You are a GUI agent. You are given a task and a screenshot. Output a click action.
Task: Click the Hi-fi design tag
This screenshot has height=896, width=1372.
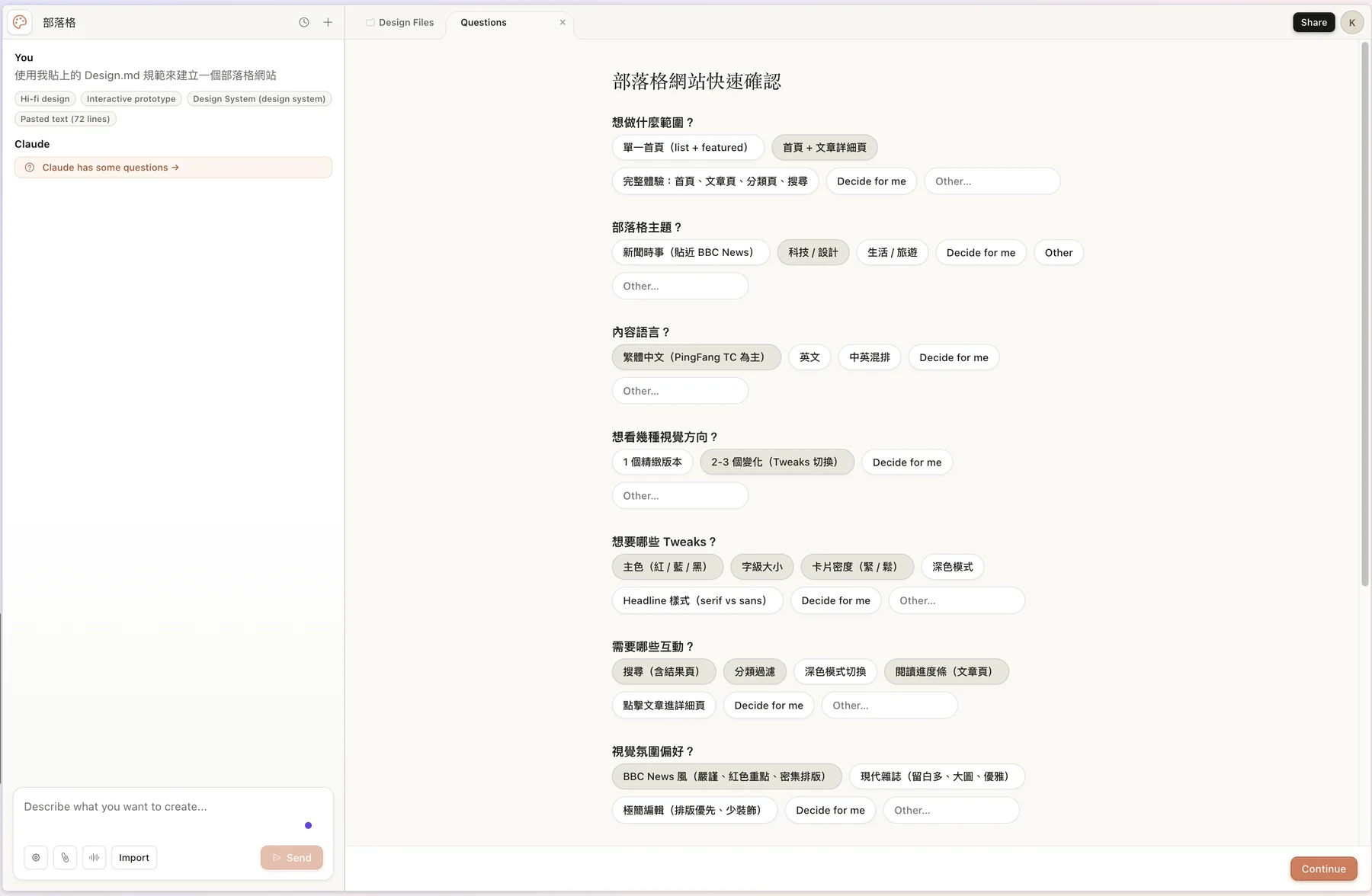pos(45,99)
